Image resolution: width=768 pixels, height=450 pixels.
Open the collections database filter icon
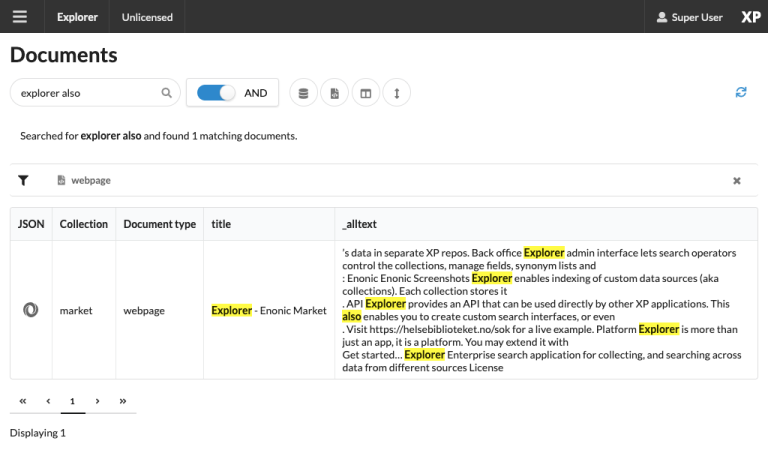pyautogui.click(x=303, y=93)
